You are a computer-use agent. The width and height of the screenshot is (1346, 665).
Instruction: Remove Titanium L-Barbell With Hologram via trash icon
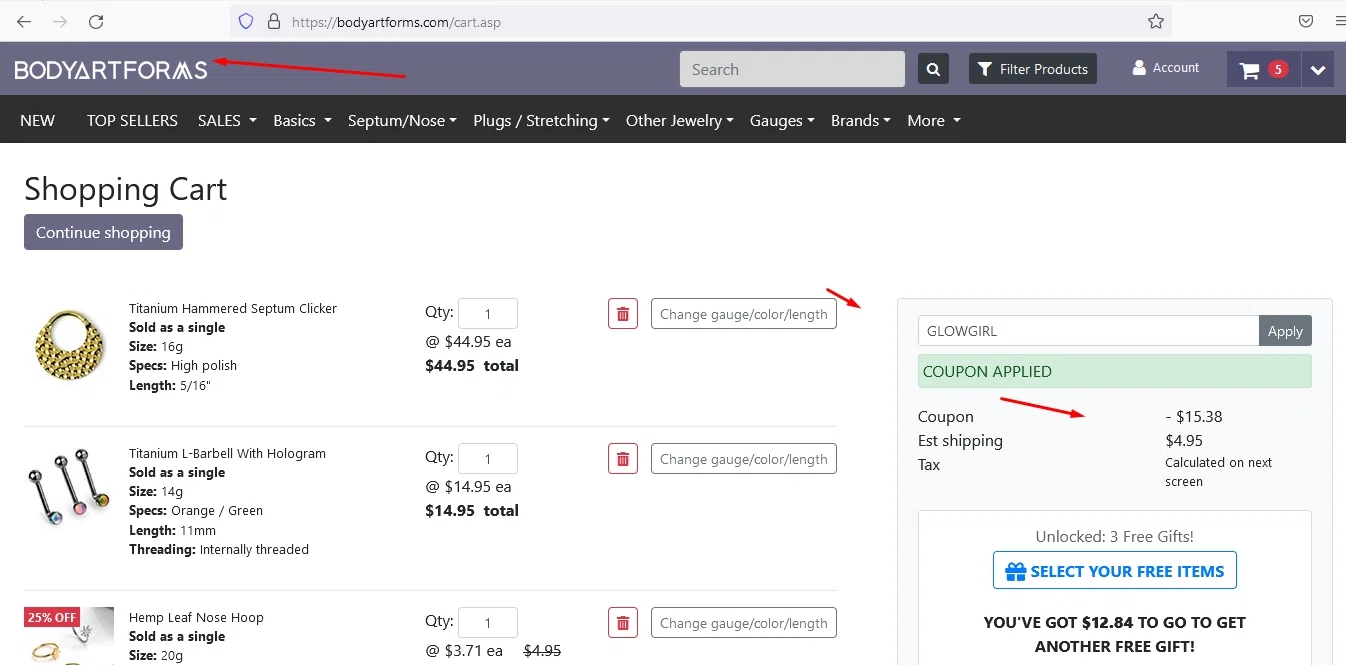pos(623,459)
